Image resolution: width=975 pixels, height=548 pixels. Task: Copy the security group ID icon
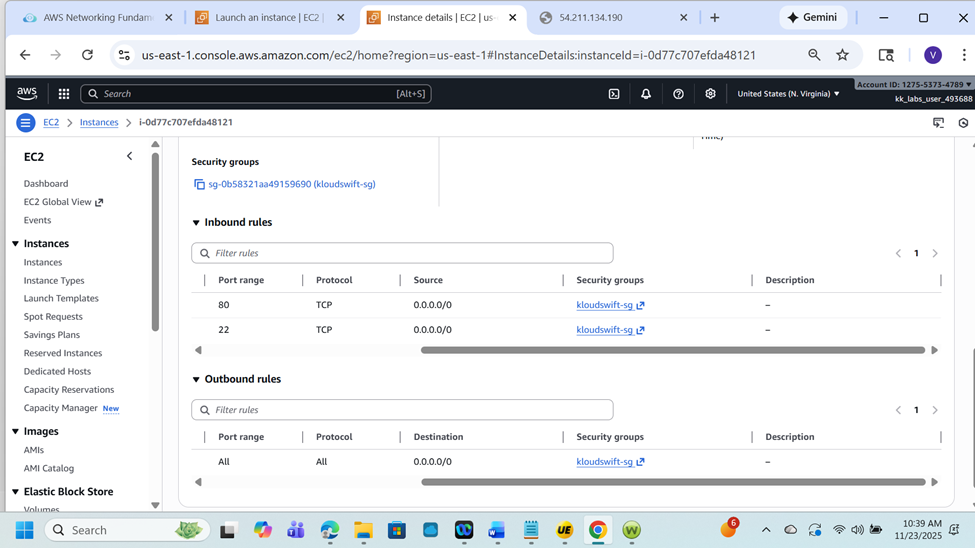point(199,184)
